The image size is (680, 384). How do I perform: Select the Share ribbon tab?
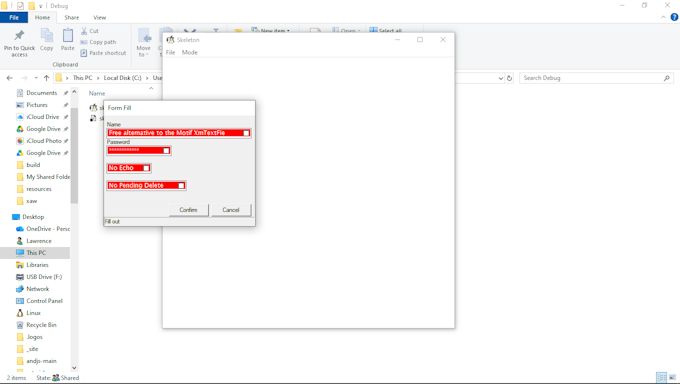pos(72,18)
